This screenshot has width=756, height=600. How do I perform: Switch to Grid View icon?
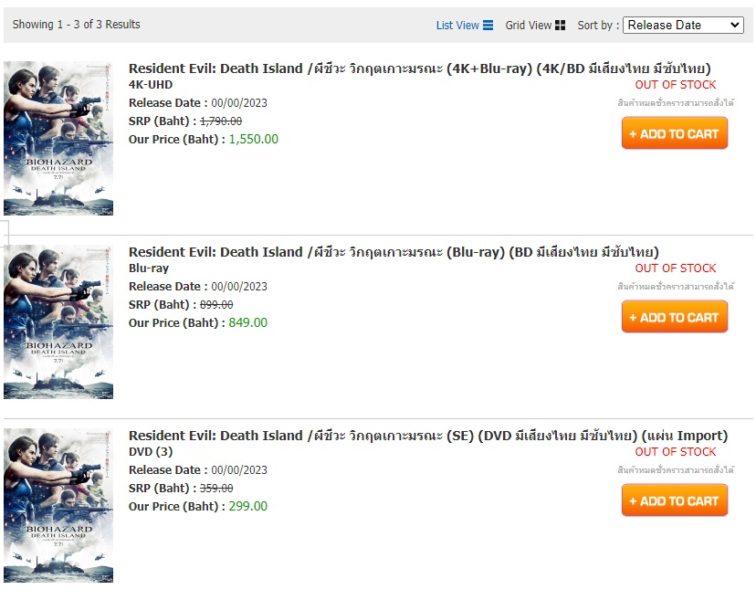pyautogui.click(x=560, y=25)
